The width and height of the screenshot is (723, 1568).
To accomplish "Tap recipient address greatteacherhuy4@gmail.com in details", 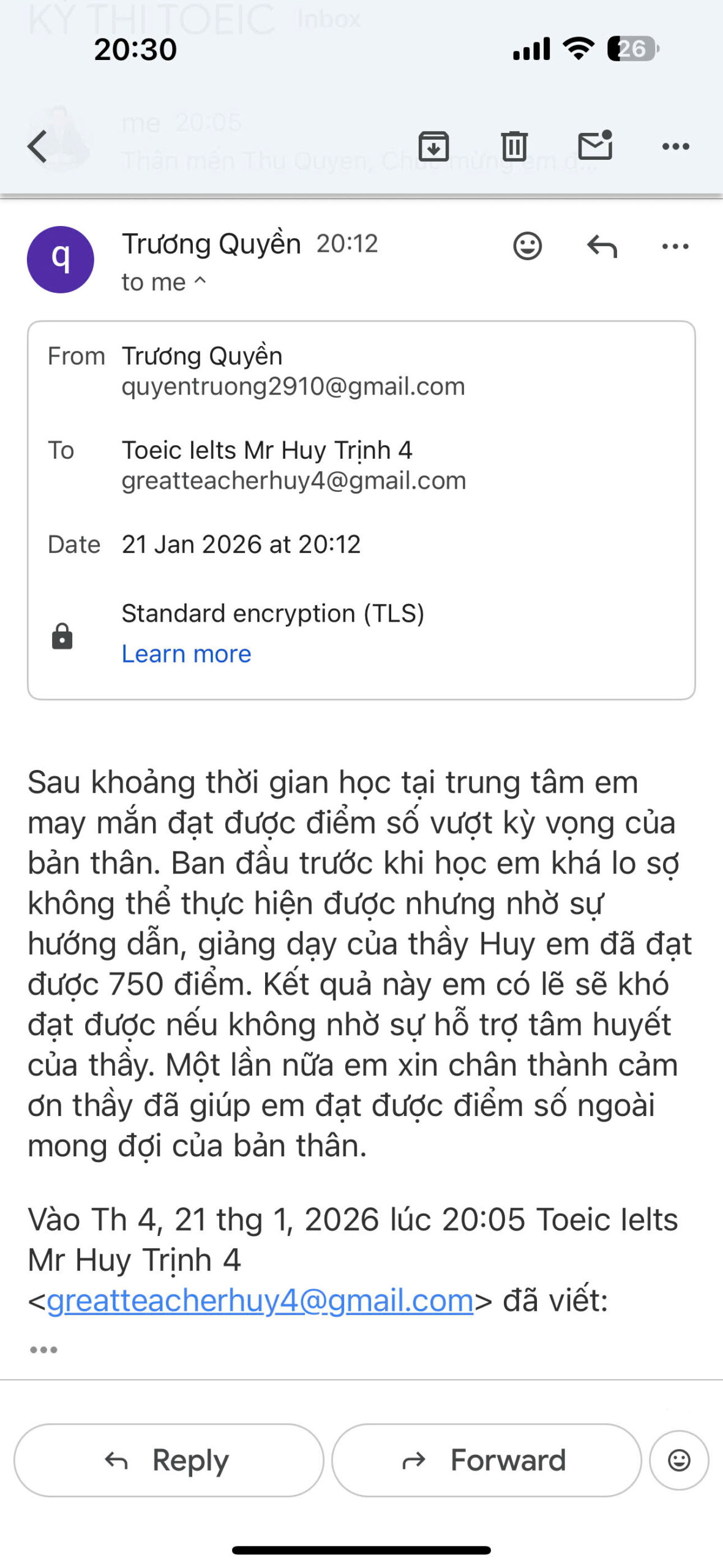I will pos(294,481).
